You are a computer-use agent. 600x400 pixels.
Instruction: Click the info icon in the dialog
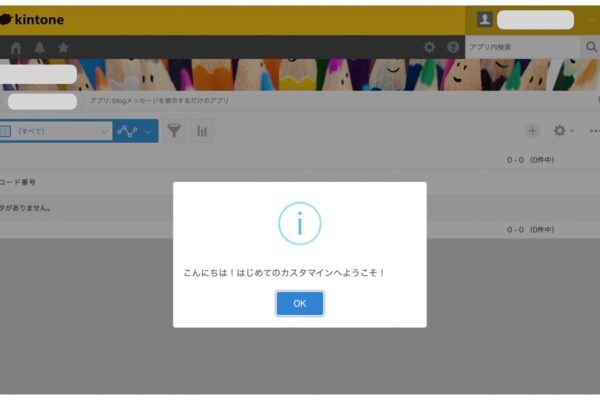[x=299, y=223]
